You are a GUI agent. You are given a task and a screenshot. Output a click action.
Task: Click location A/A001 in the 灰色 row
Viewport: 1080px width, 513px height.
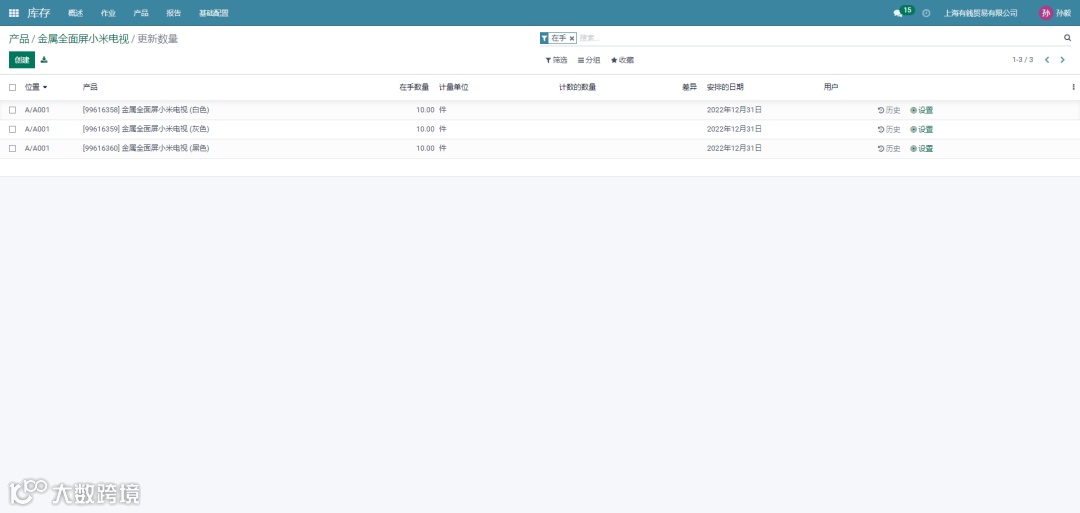point(37,129)
